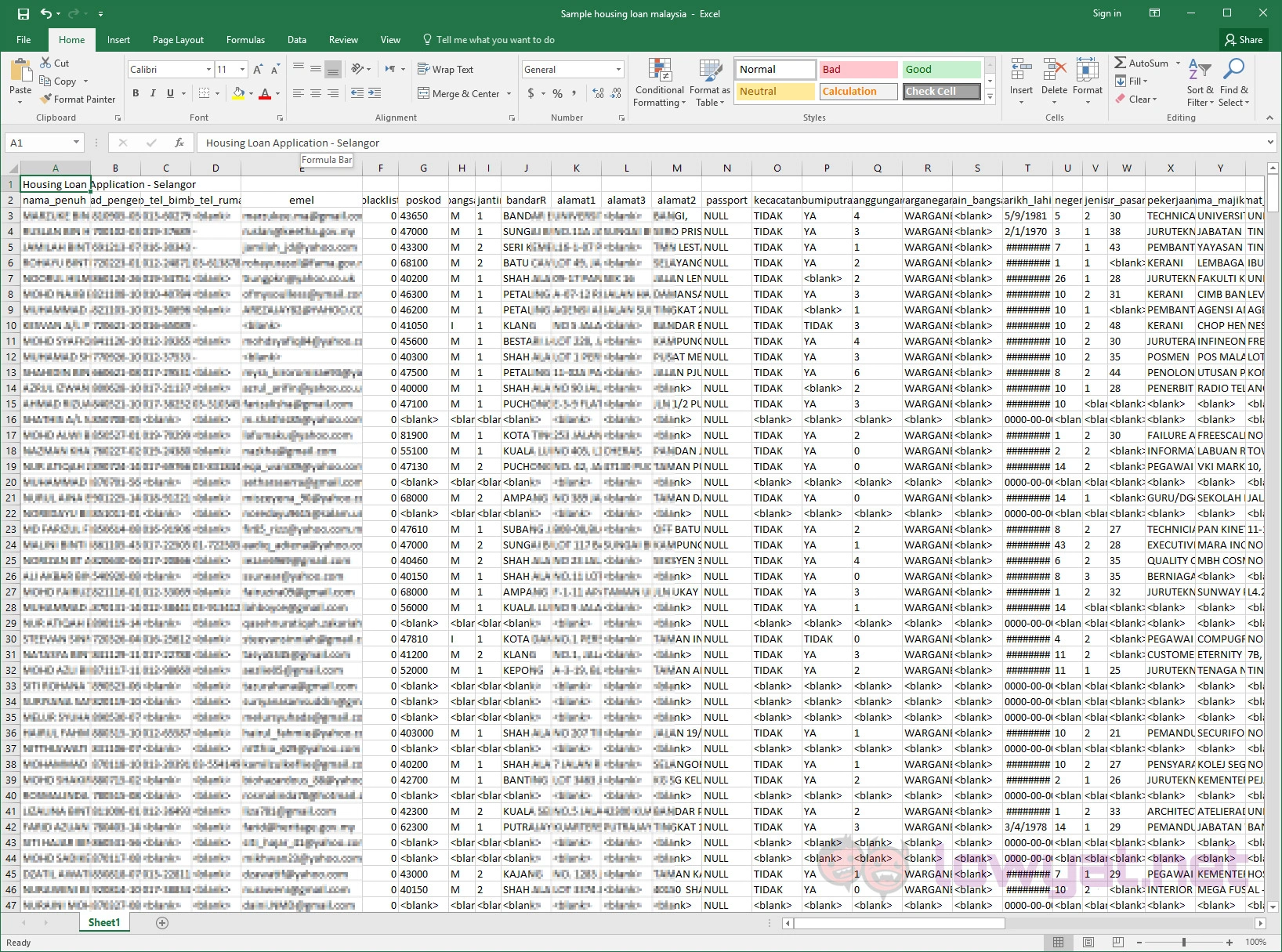Switch to the Insert tab

point(118,40)
